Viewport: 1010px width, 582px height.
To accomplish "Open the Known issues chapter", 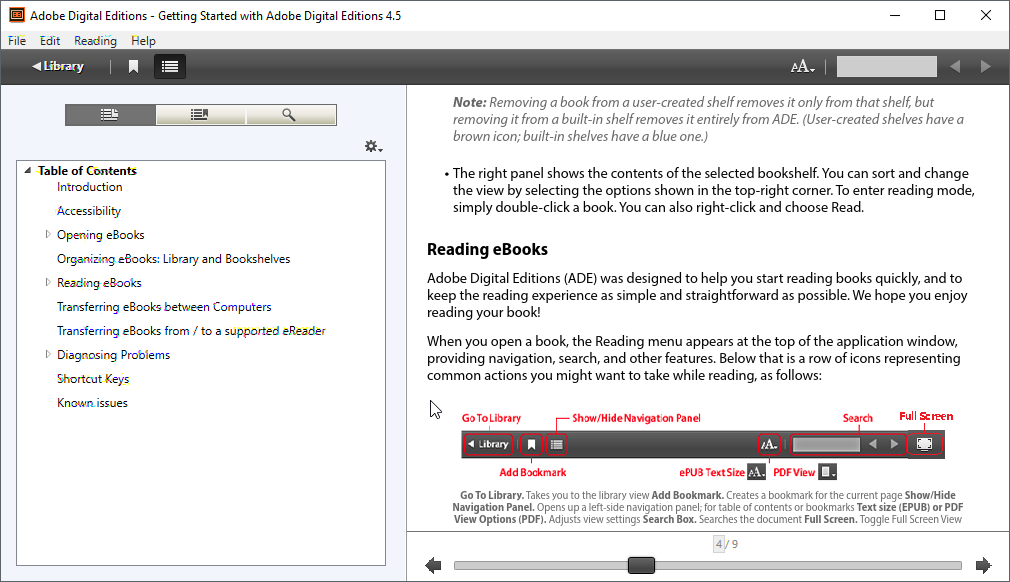I will point(92,403).
